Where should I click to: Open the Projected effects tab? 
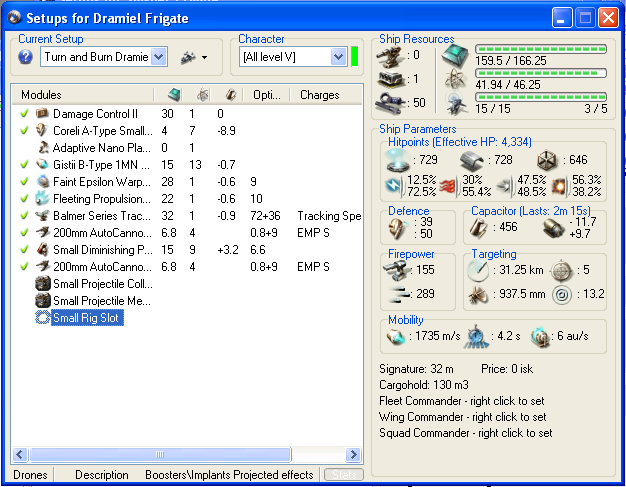[x=273, y=475]
